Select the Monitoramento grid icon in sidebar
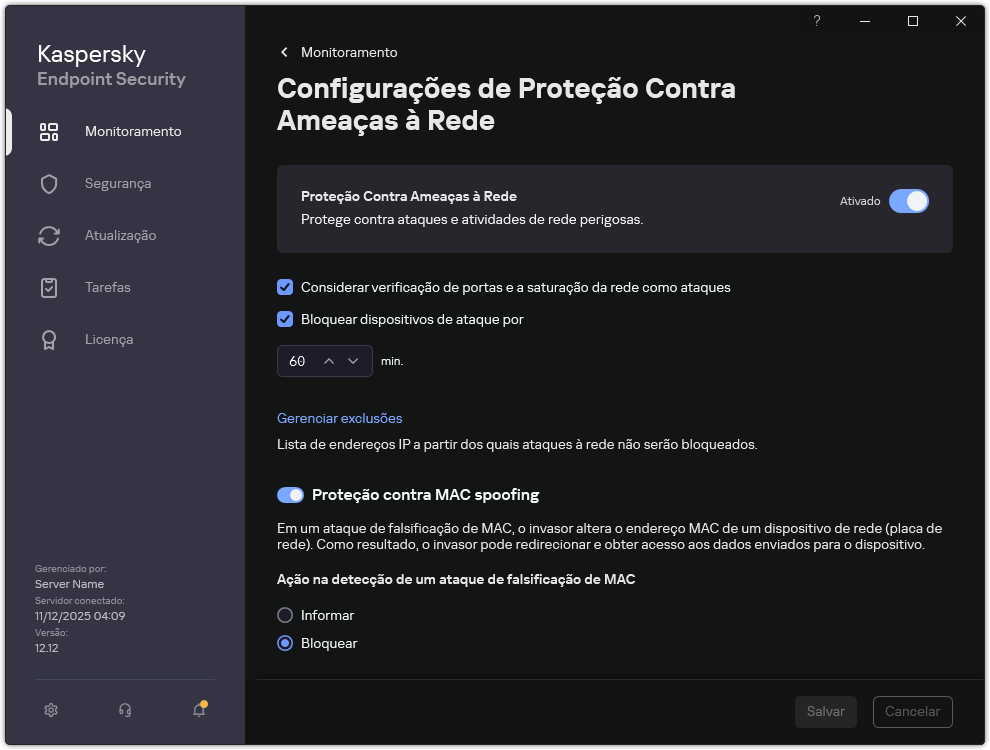Image resolution: width=990 pixels, height=750 pixels. coord(49,131)
